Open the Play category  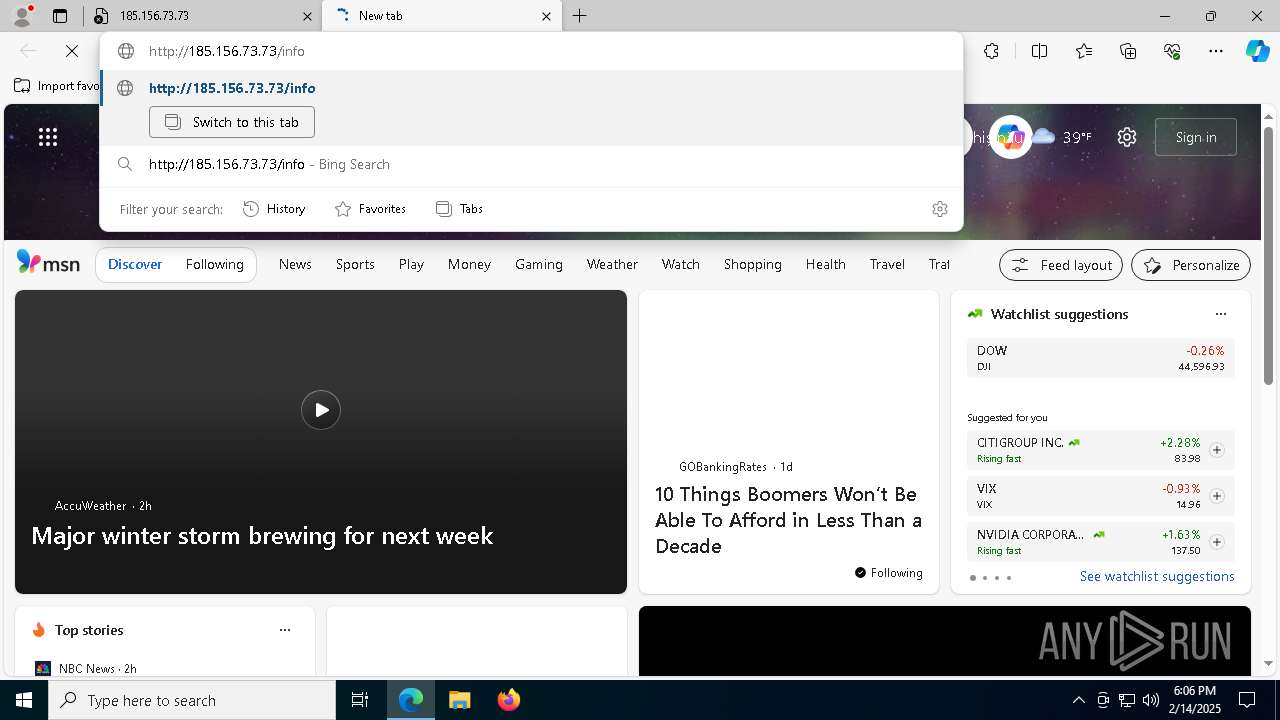coord(411,264)
